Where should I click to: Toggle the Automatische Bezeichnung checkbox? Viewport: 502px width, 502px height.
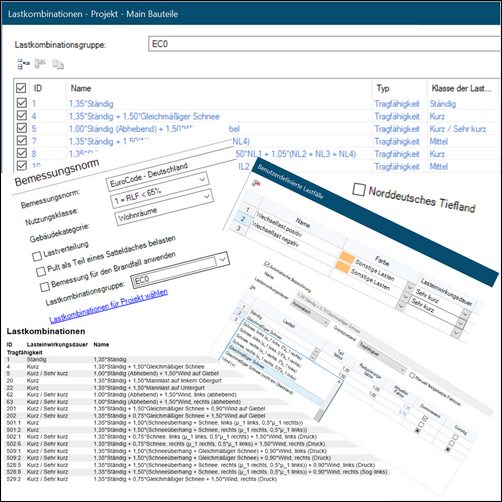(x=266, y=264)
